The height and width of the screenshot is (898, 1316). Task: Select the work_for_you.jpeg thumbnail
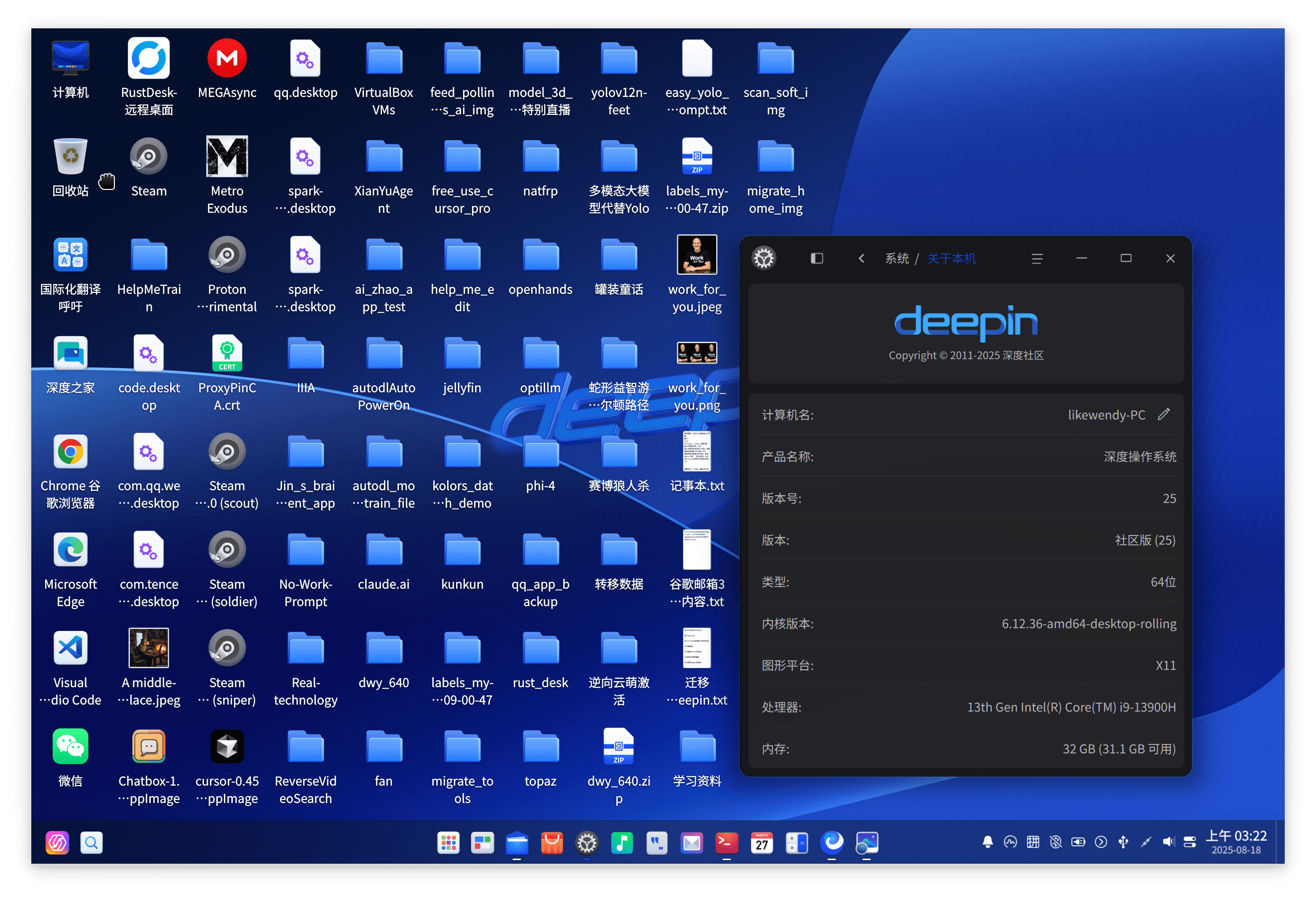point(697,254)
